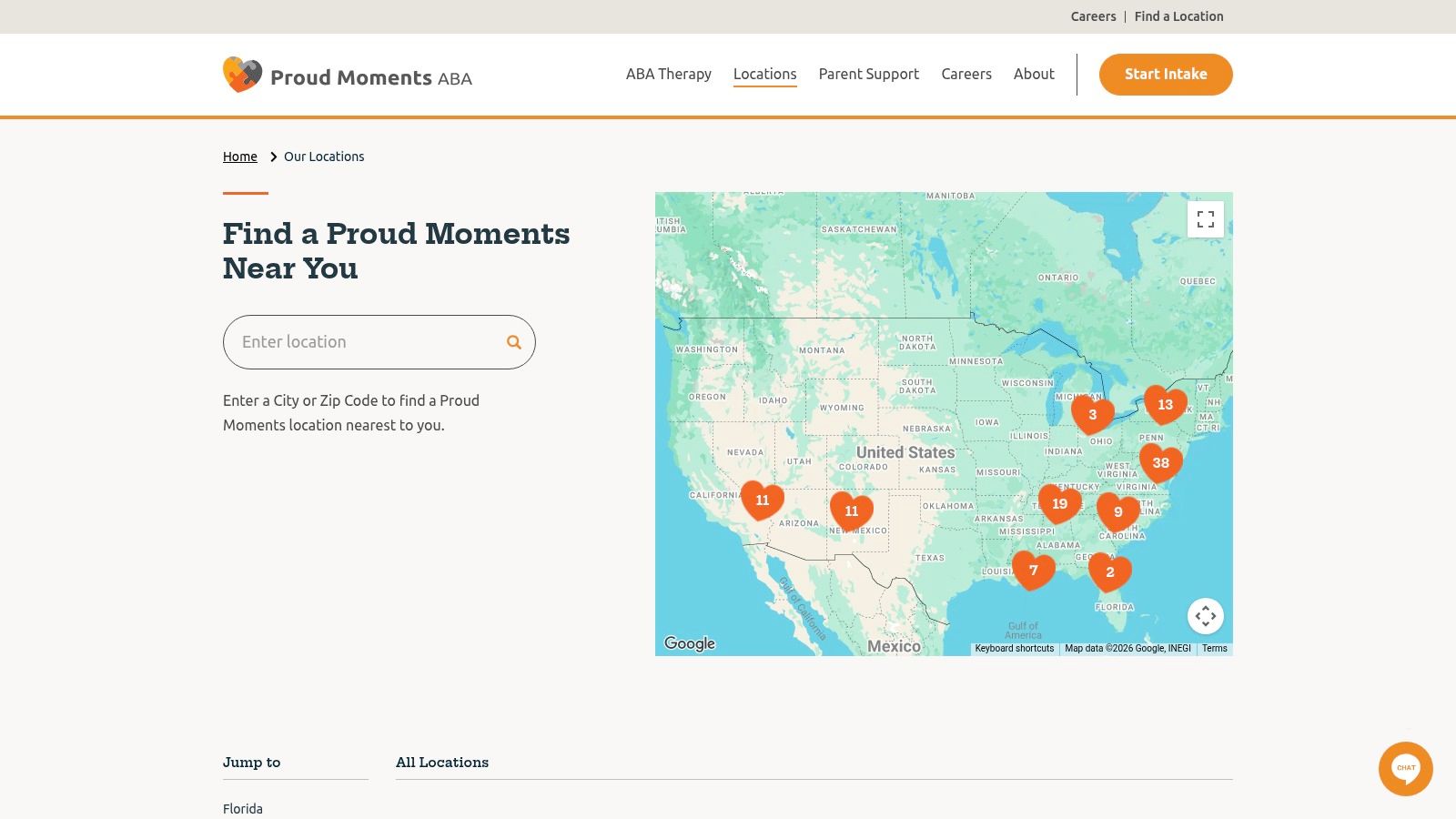Viewport: 1456px width, 819px height.
Task: Click the Start Intake button
Action: 1166,75
